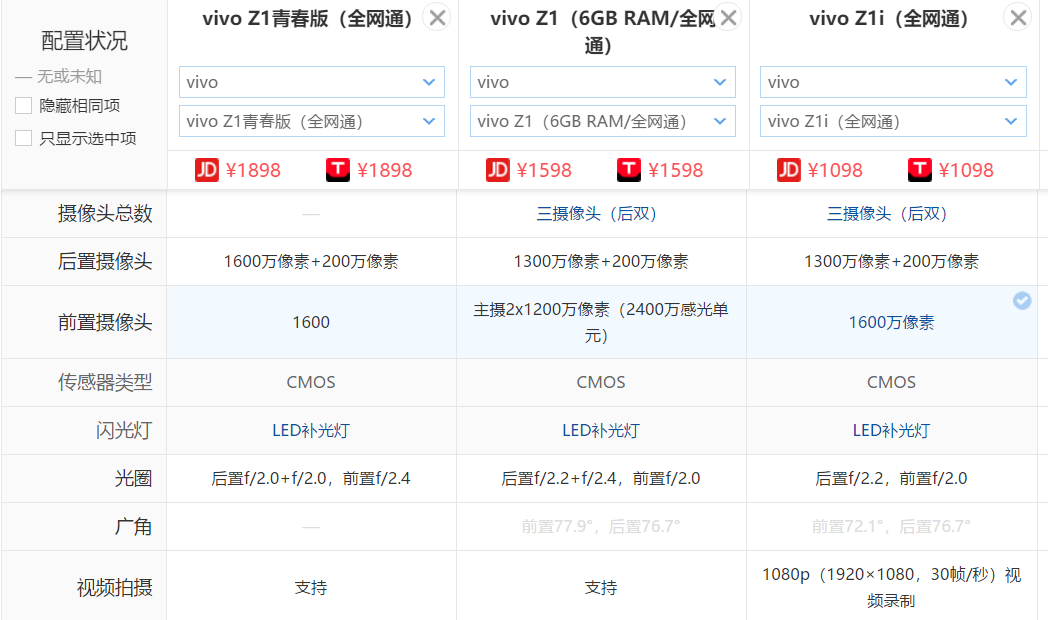
Task: Open Tmall price ¥1598 for vivo Z1
Action: coord(675,170)
